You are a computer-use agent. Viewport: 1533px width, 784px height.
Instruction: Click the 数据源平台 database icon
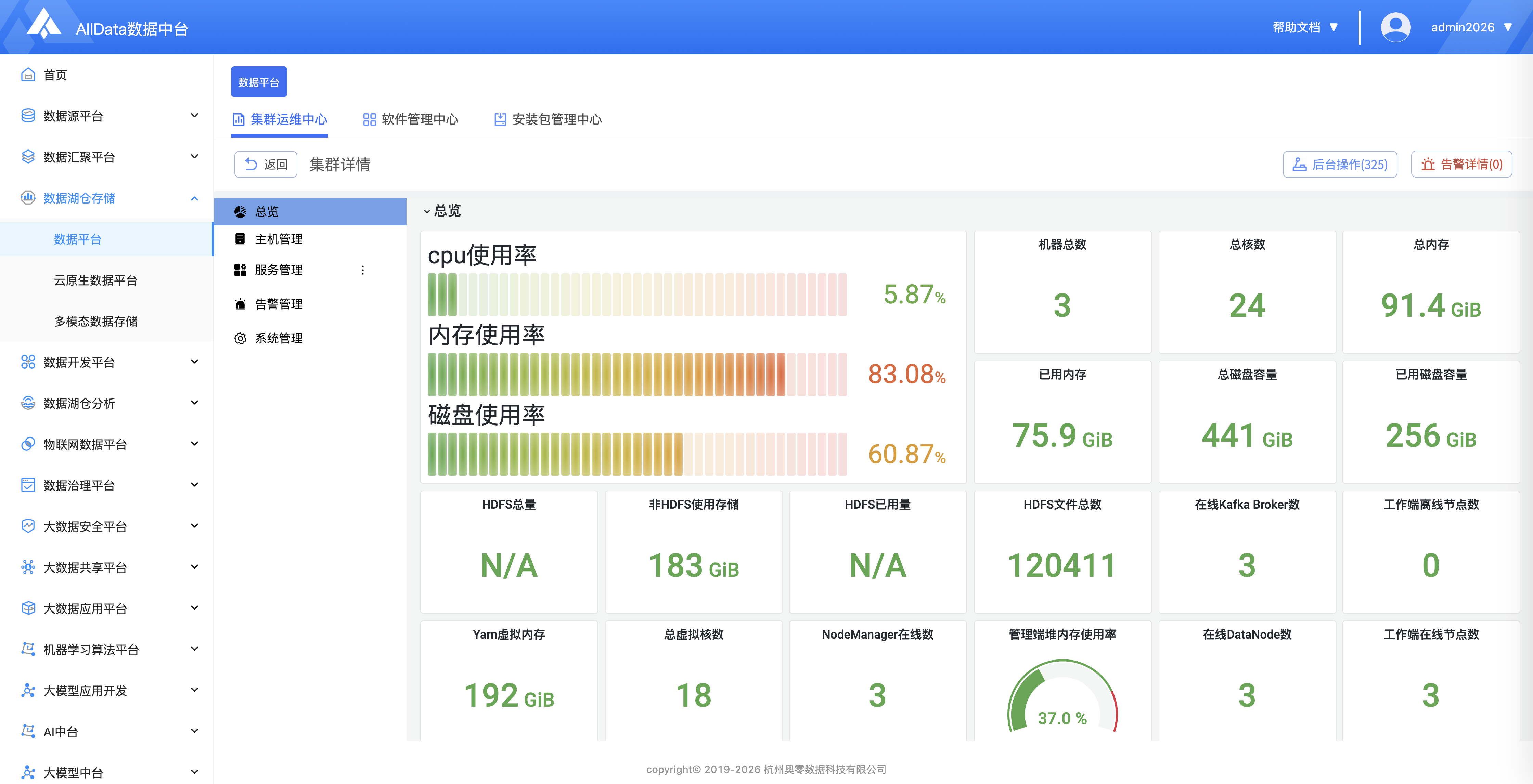28,116
